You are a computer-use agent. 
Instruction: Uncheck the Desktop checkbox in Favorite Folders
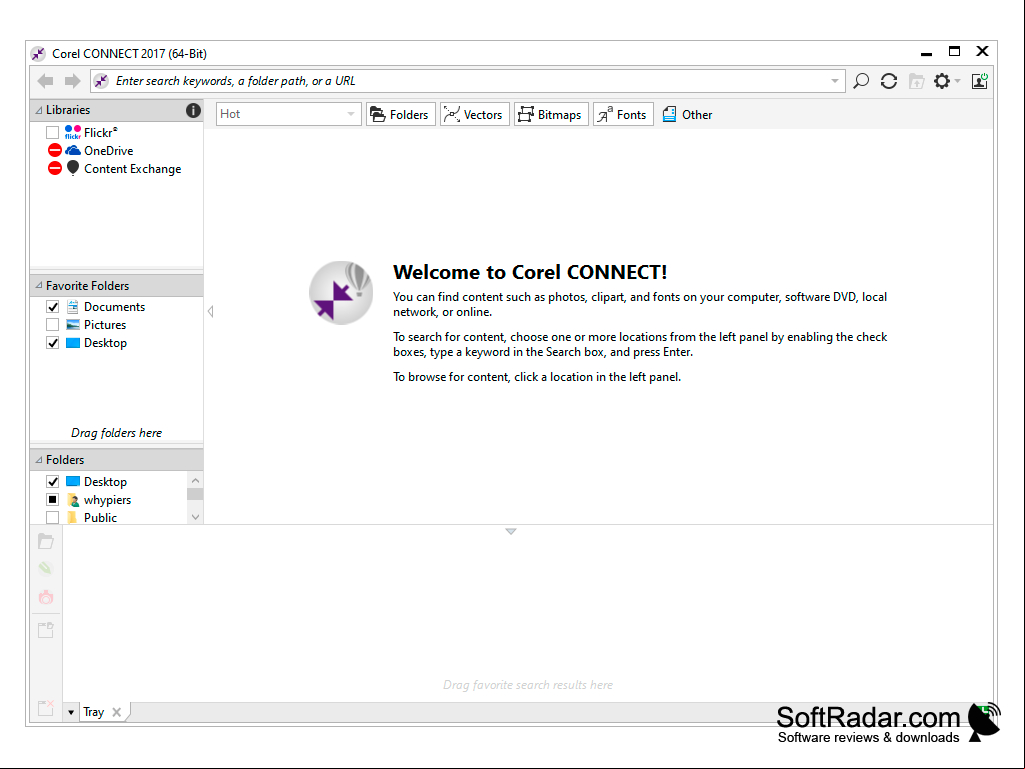click(x=52, y=343)
